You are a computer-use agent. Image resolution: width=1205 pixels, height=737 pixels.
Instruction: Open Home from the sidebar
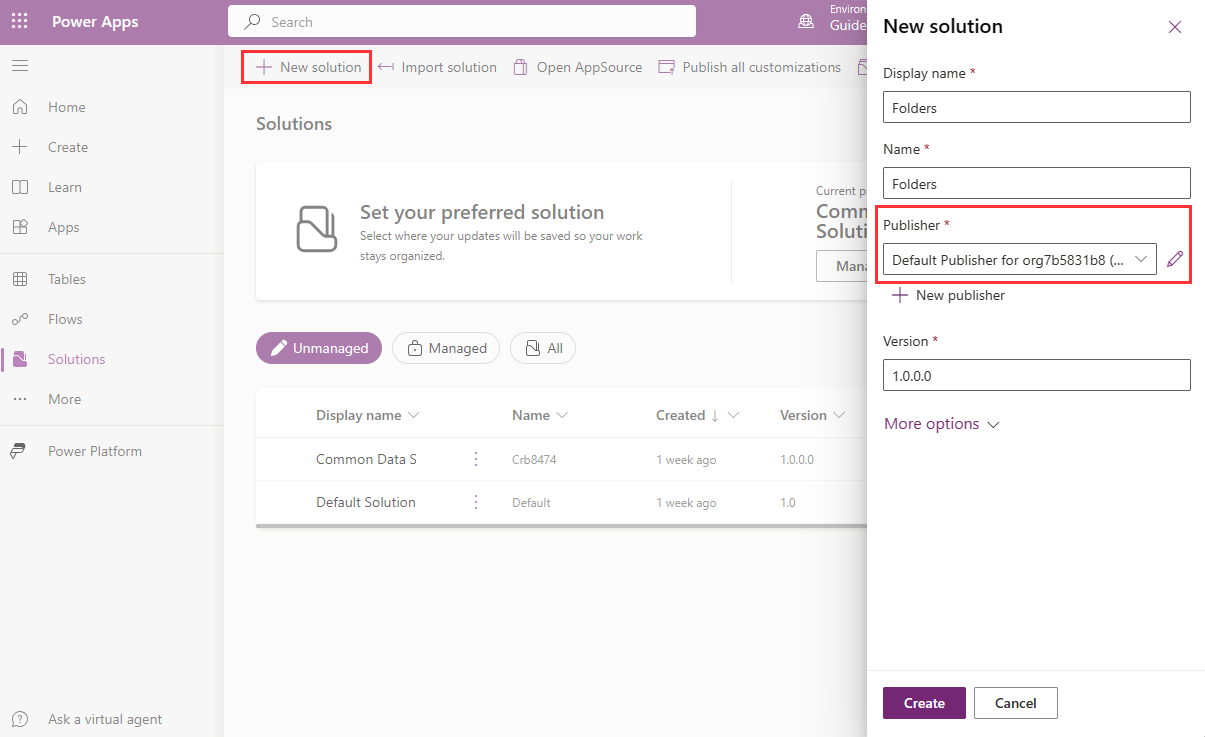(x=66, y=107)
